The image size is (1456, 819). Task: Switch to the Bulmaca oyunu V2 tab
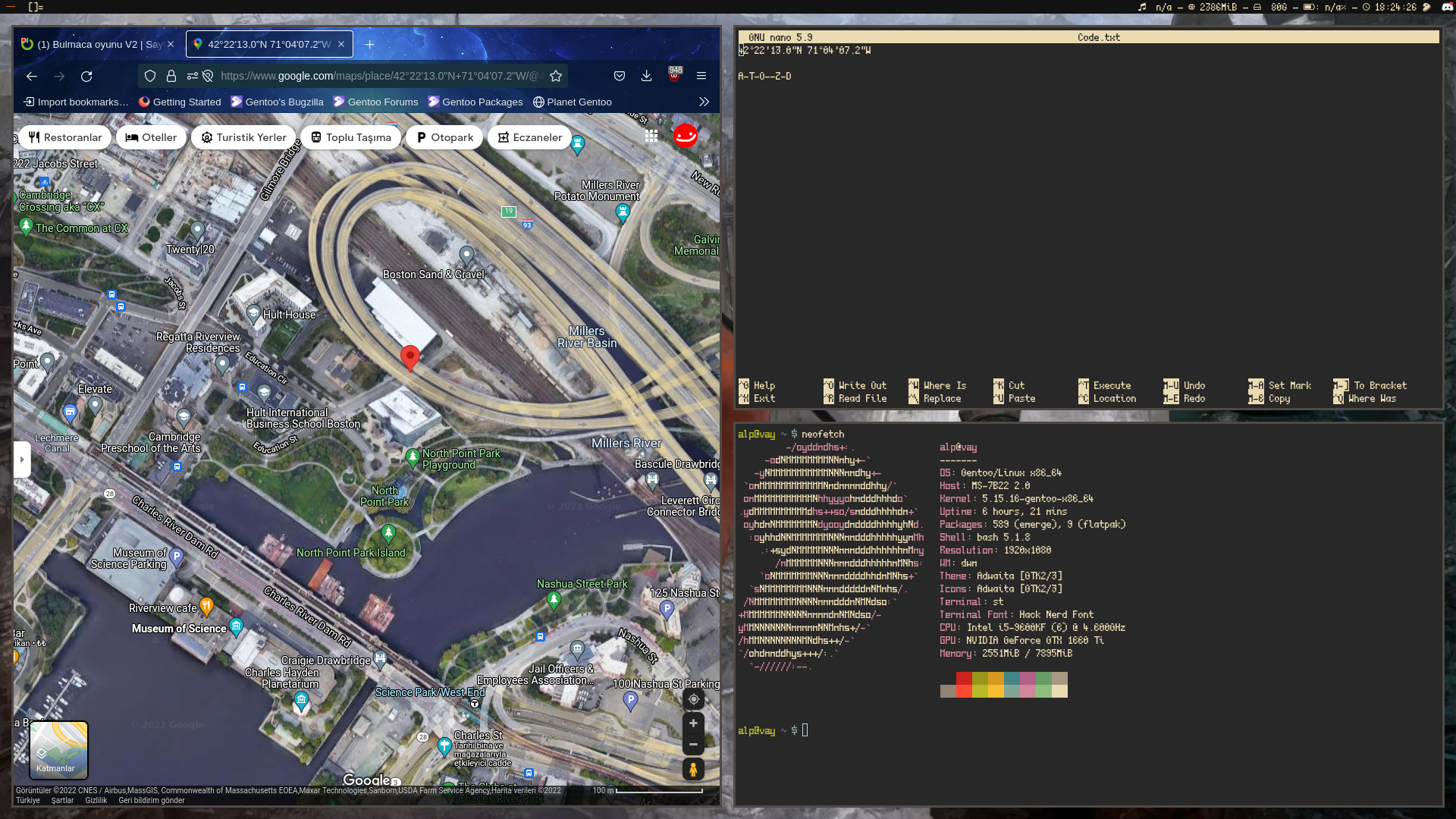pyautogui.click(x=99, y=44)
